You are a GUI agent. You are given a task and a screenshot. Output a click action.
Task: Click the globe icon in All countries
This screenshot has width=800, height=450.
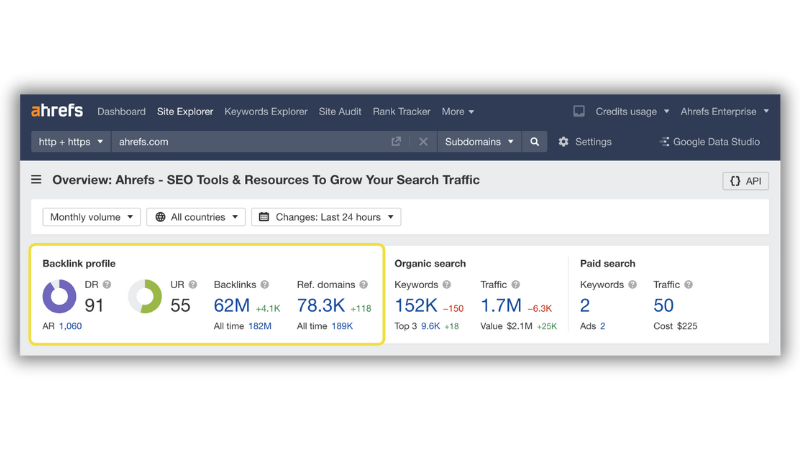(x=160, y=217)
